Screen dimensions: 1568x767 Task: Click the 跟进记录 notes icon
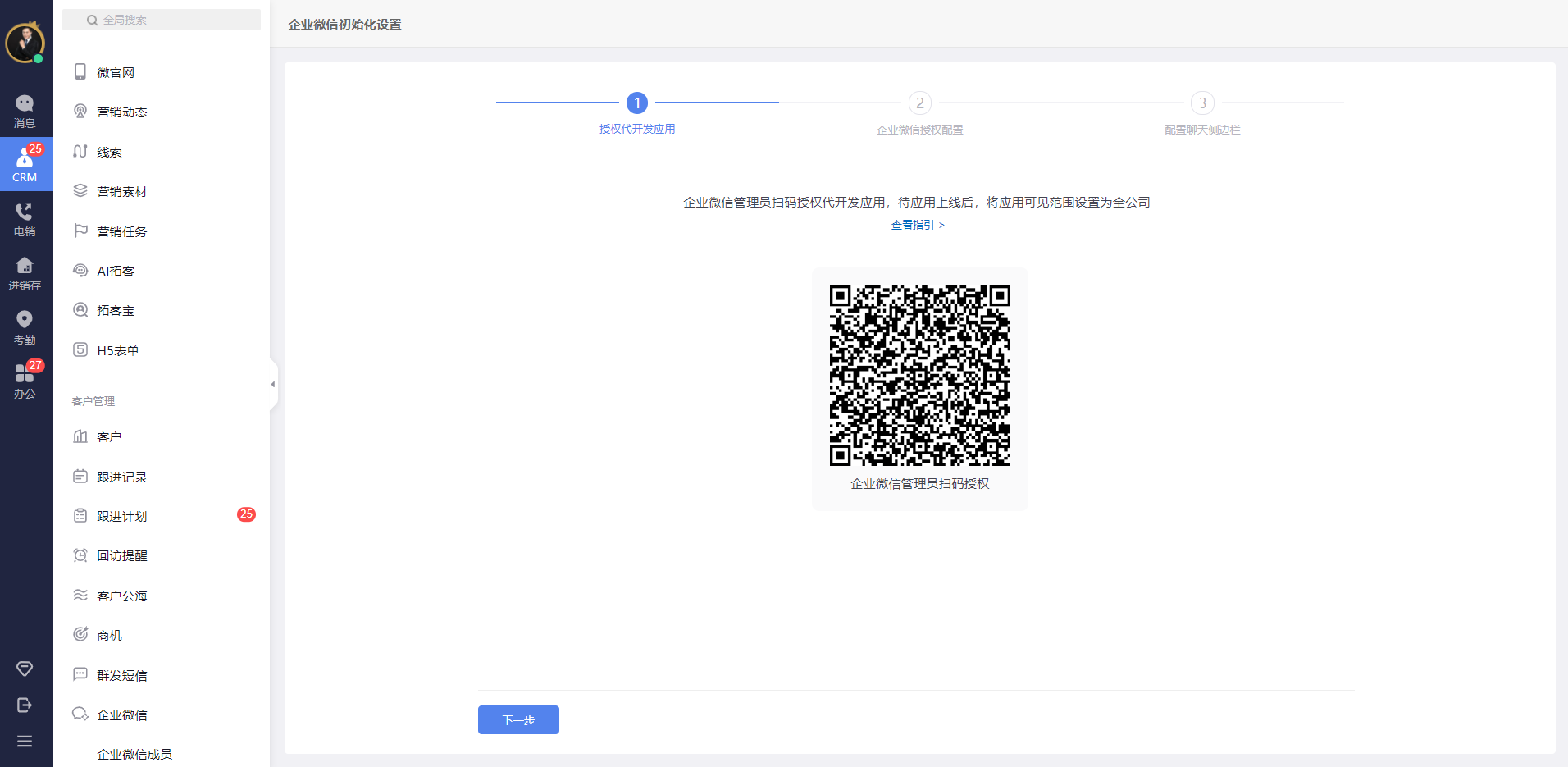tap(80, 477)
